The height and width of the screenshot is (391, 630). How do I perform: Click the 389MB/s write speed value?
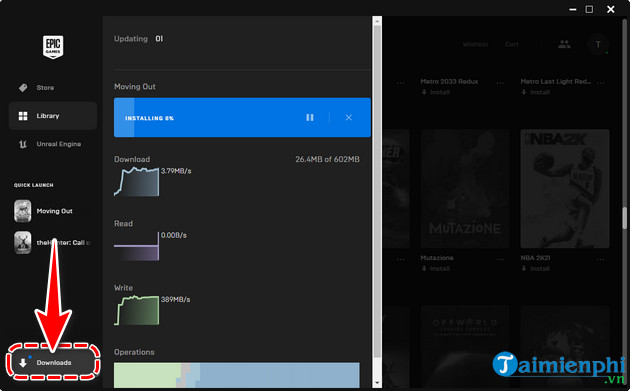pyautogui.click(x=176, y=299)
